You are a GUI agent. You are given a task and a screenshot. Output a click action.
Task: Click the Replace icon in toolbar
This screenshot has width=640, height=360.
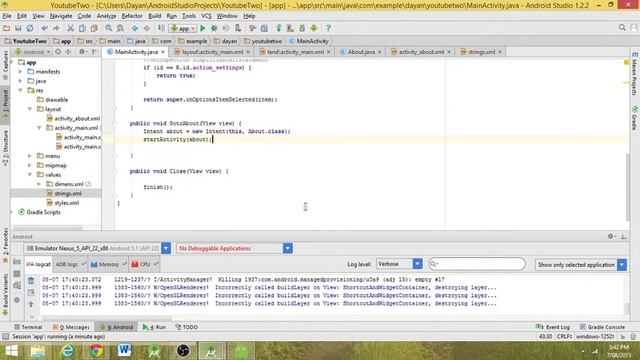coord(120,28)
